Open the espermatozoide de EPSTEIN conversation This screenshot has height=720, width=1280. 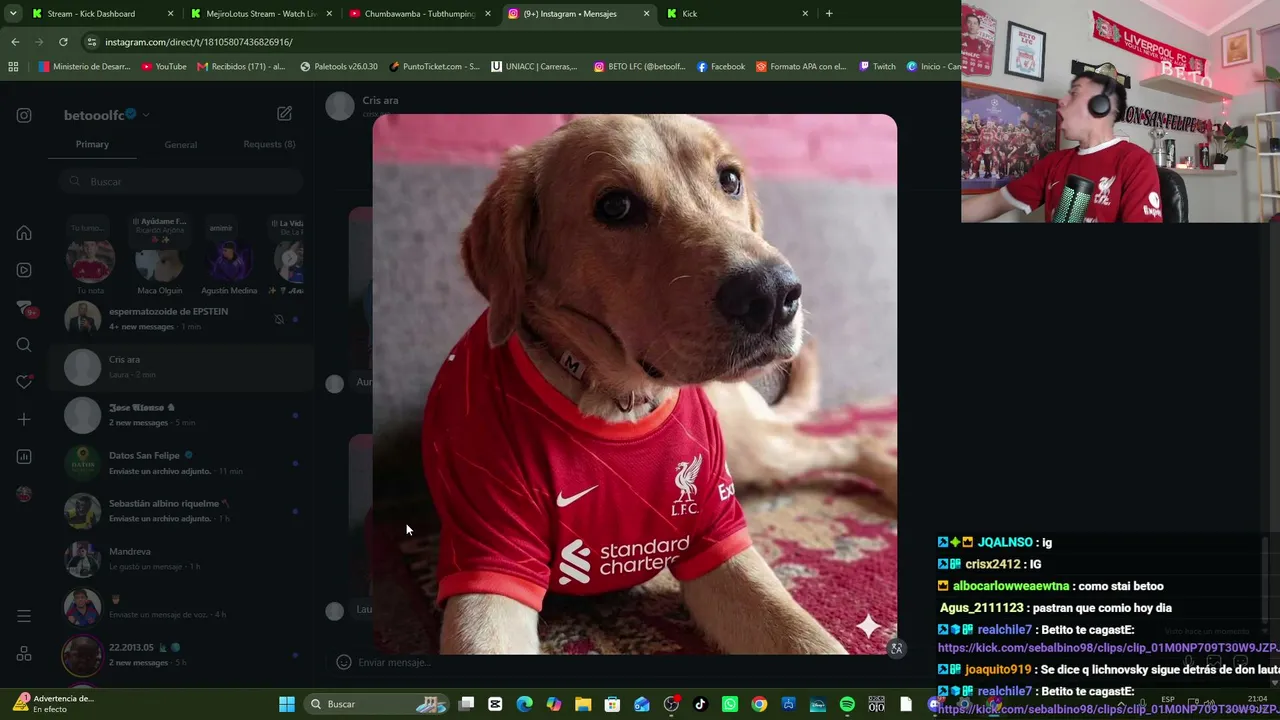pyautogui.click(x=180, y=319)
